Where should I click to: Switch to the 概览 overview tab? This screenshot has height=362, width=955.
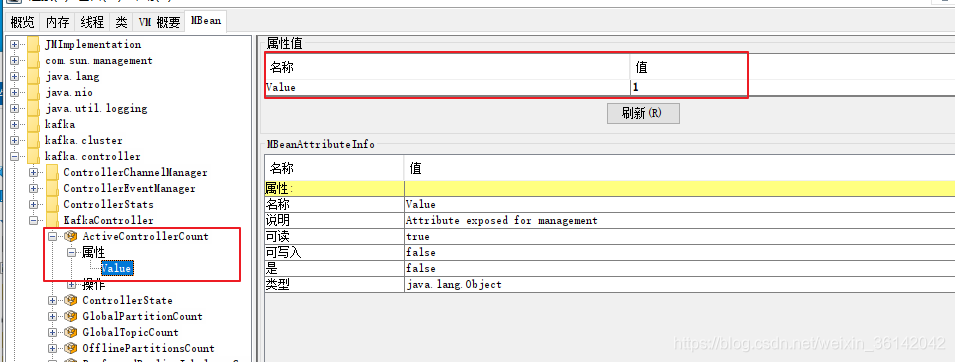coord(23,23)
